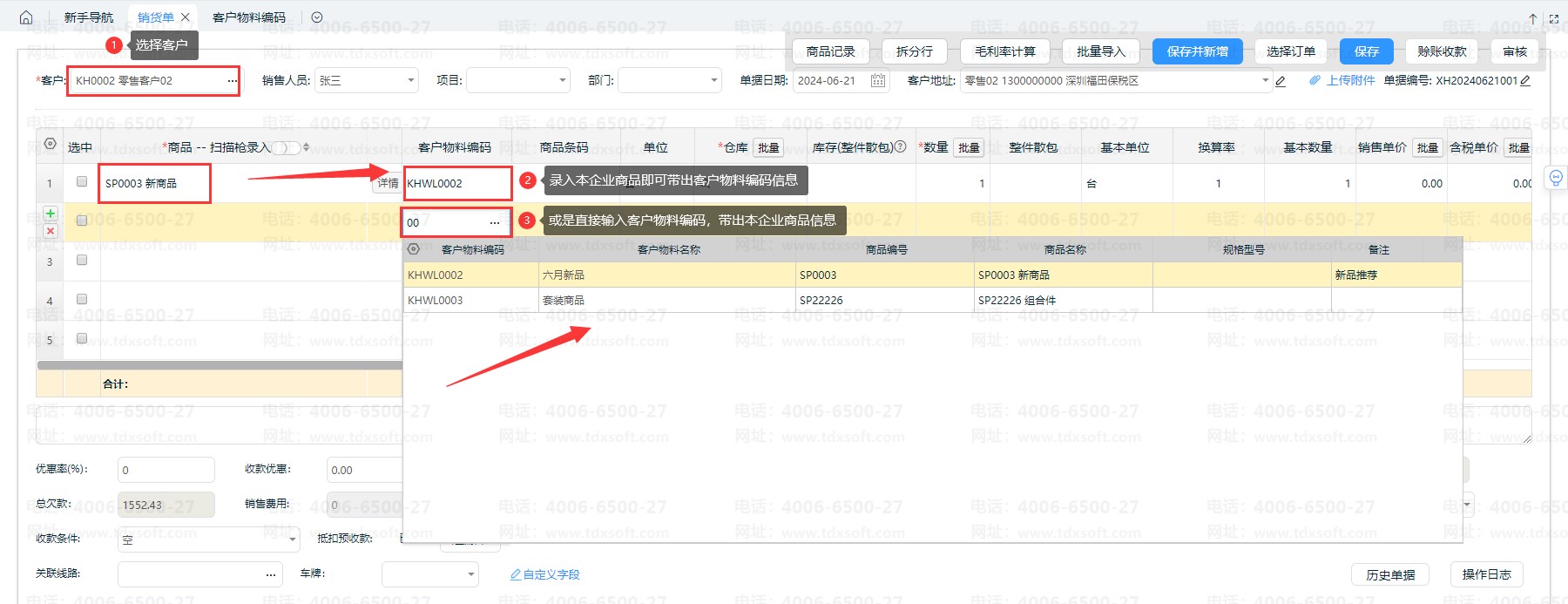Screen dimensions: 1568x604
Task: Toggle the 扫描枪录入 switch
Action: tap(286, 148)
